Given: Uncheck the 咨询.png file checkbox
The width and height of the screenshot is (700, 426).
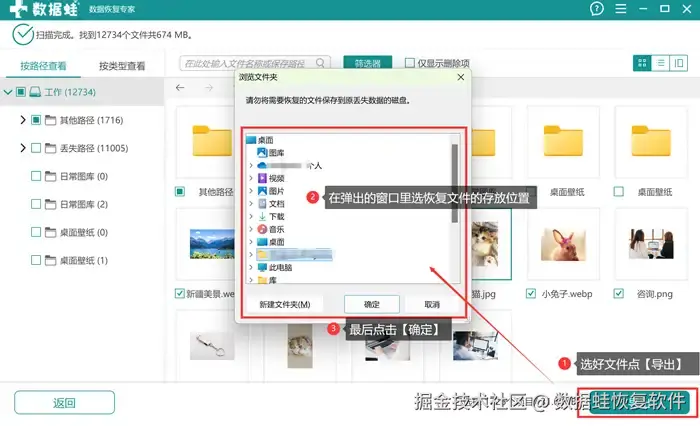Looking at the screenshot, I should point(618,293).
